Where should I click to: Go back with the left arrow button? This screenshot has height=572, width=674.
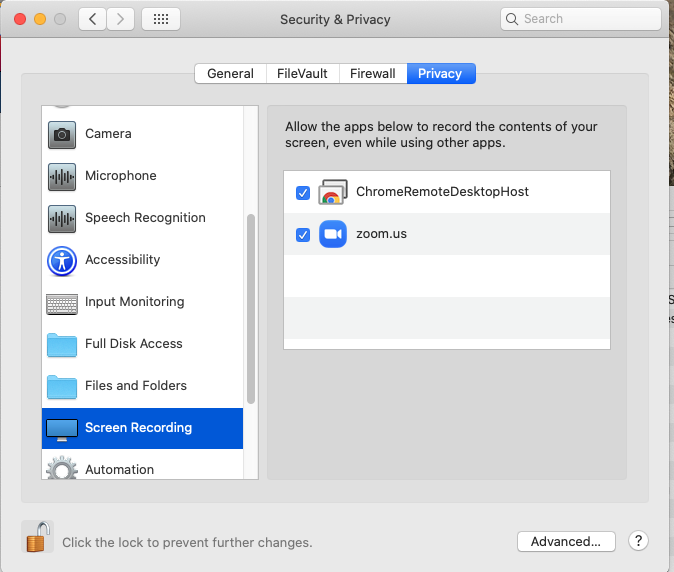[x=93, y=19]
